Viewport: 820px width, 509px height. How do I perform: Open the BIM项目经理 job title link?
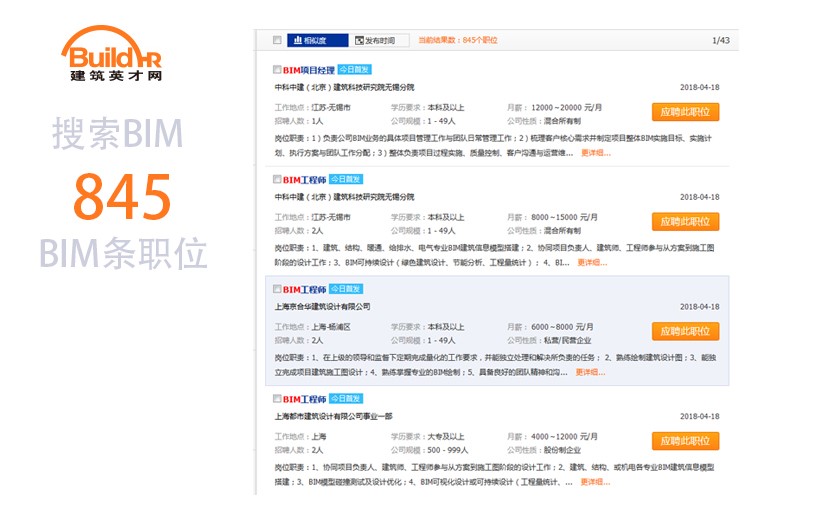click(309, 70)
